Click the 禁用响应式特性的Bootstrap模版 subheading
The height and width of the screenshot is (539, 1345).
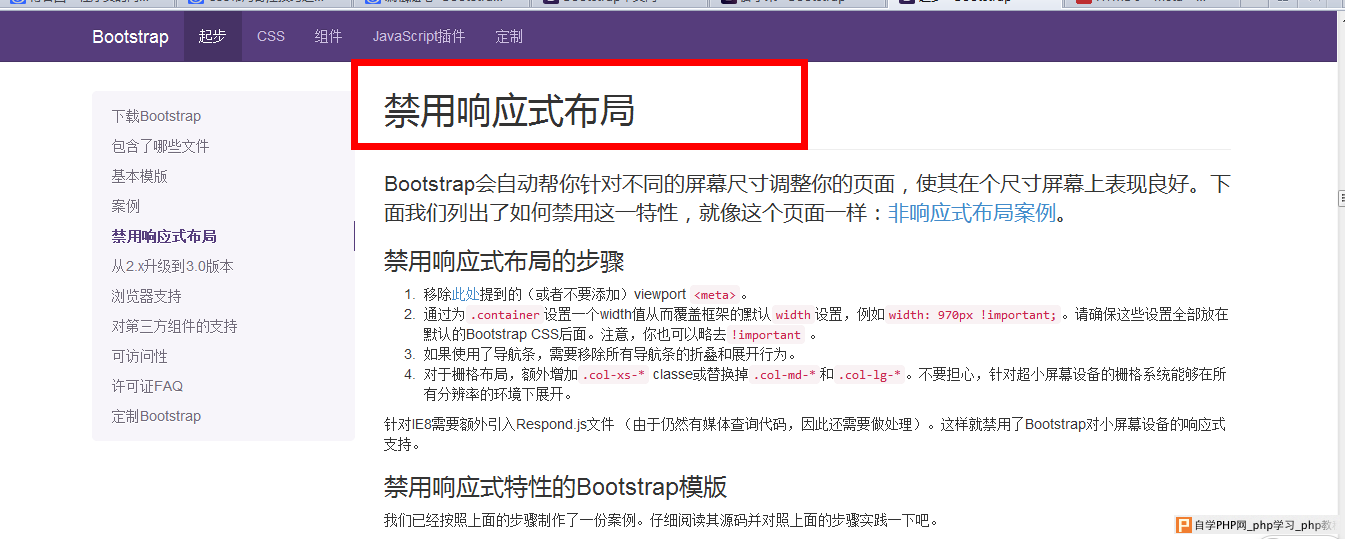555,487
